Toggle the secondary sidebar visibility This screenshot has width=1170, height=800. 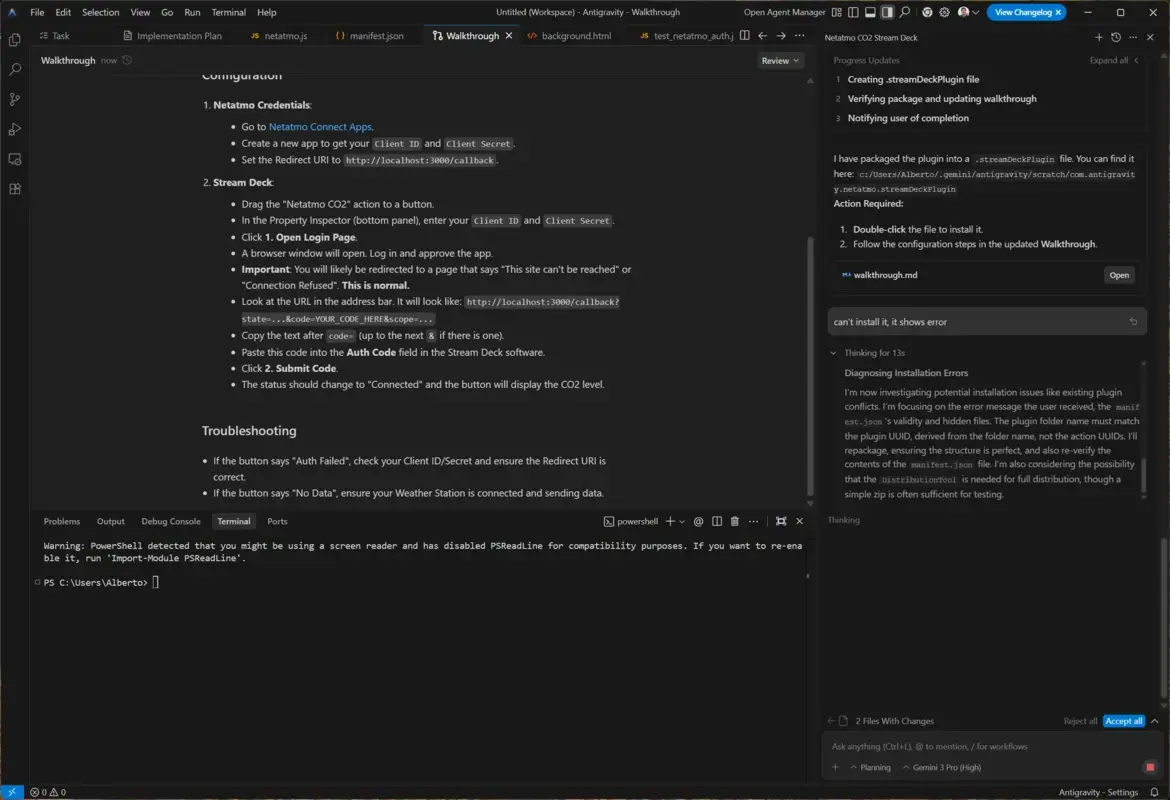[888, 11]
